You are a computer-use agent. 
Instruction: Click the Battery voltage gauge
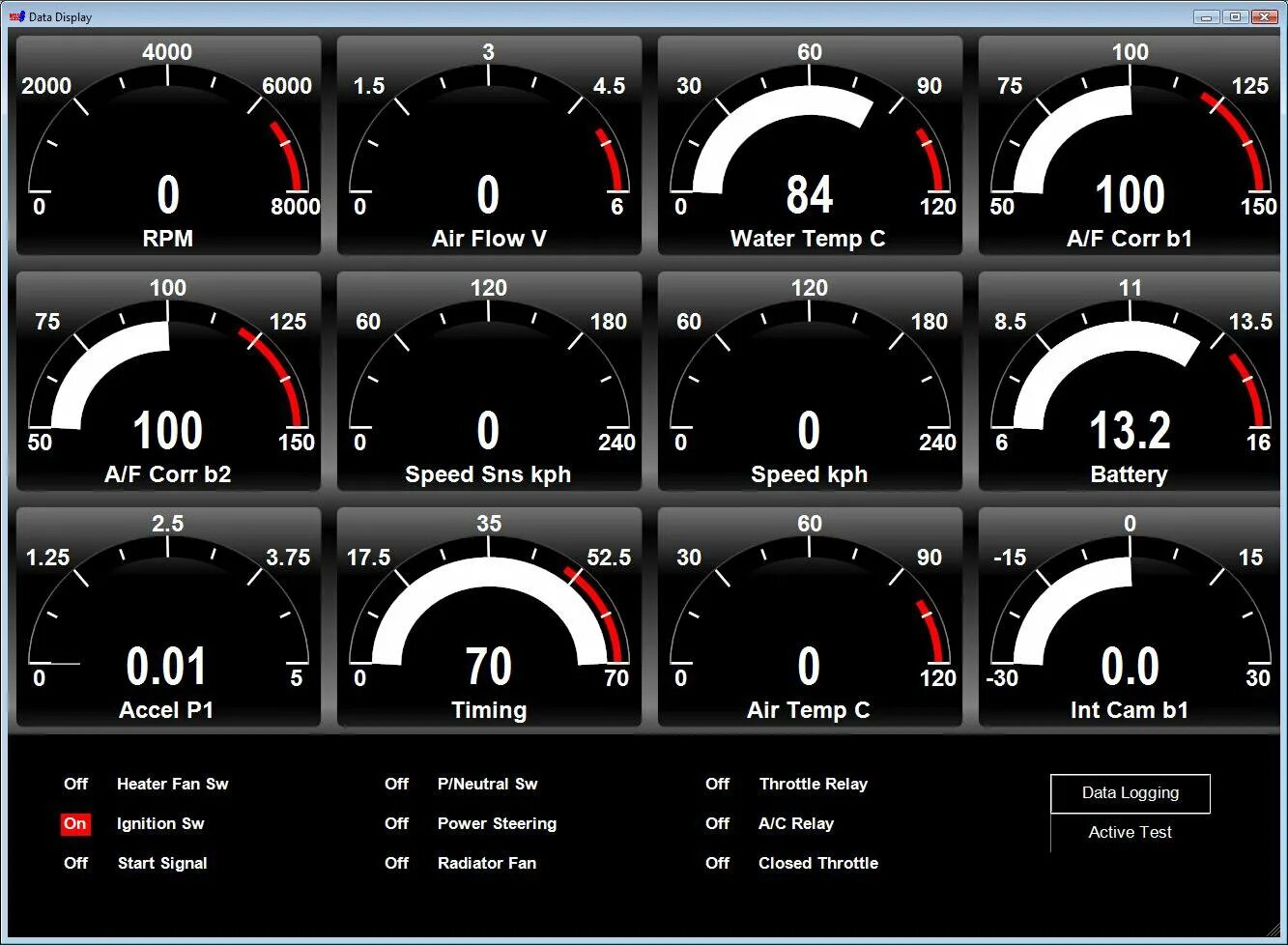[x=1130, y=382]
